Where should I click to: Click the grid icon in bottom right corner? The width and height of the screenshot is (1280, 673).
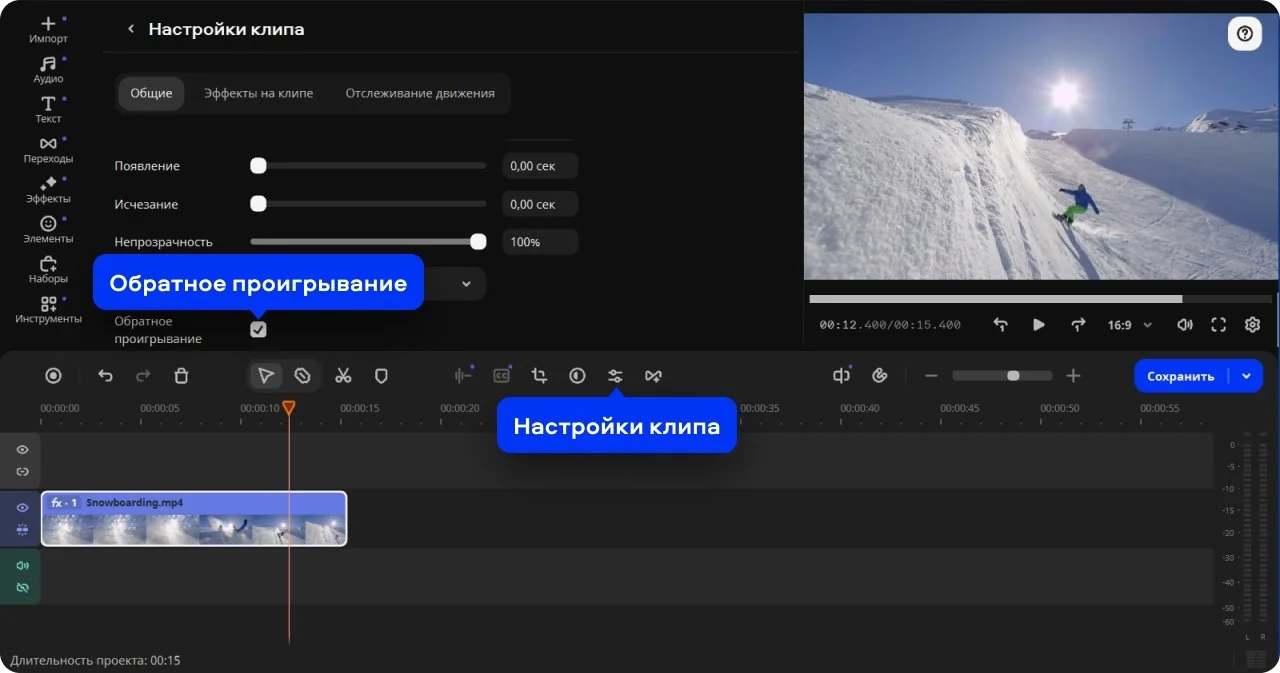click(x=1254, y=659)
